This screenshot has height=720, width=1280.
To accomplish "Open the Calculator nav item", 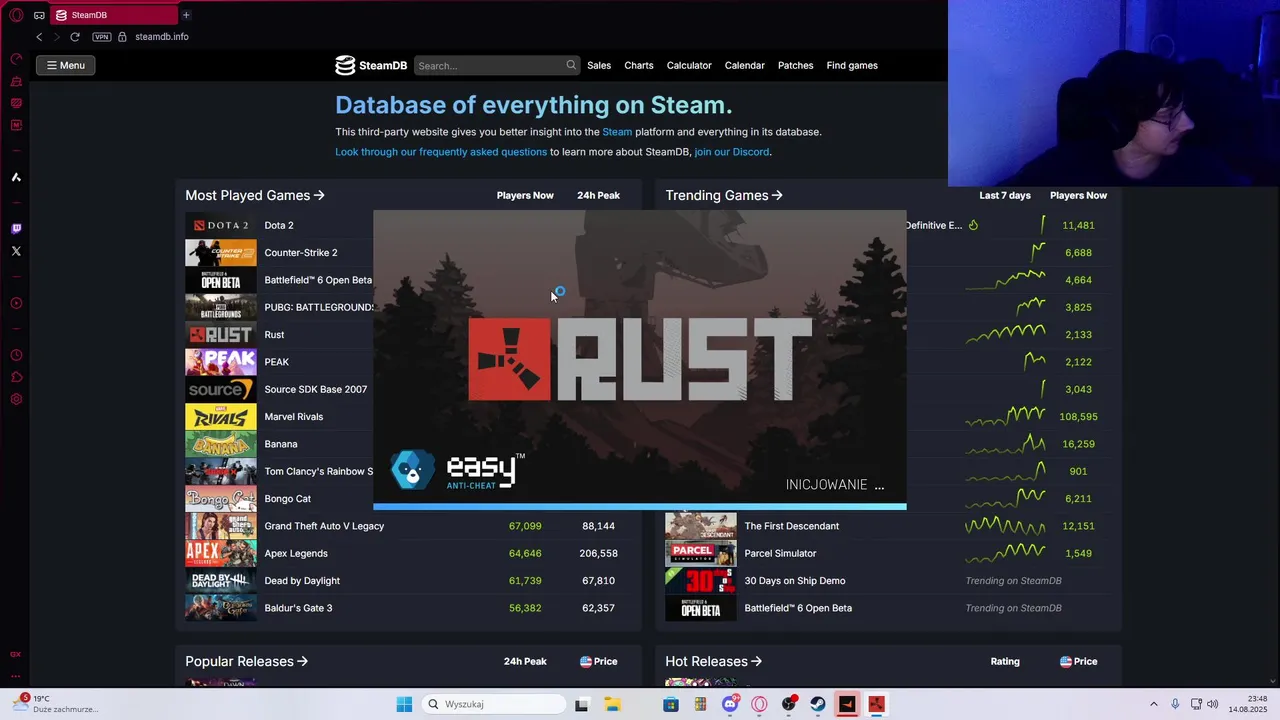I will coord(689,66).
